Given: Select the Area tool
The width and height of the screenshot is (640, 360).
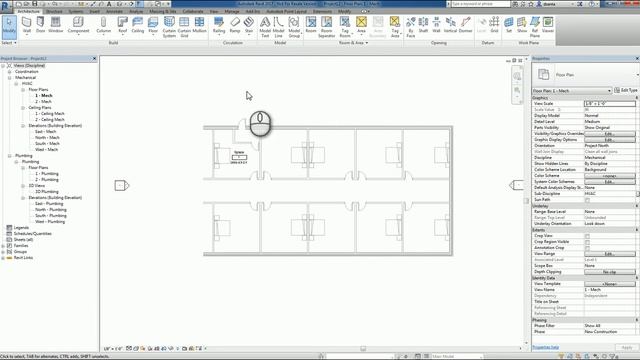Looking at the screenshot, I should coord(361,25).
